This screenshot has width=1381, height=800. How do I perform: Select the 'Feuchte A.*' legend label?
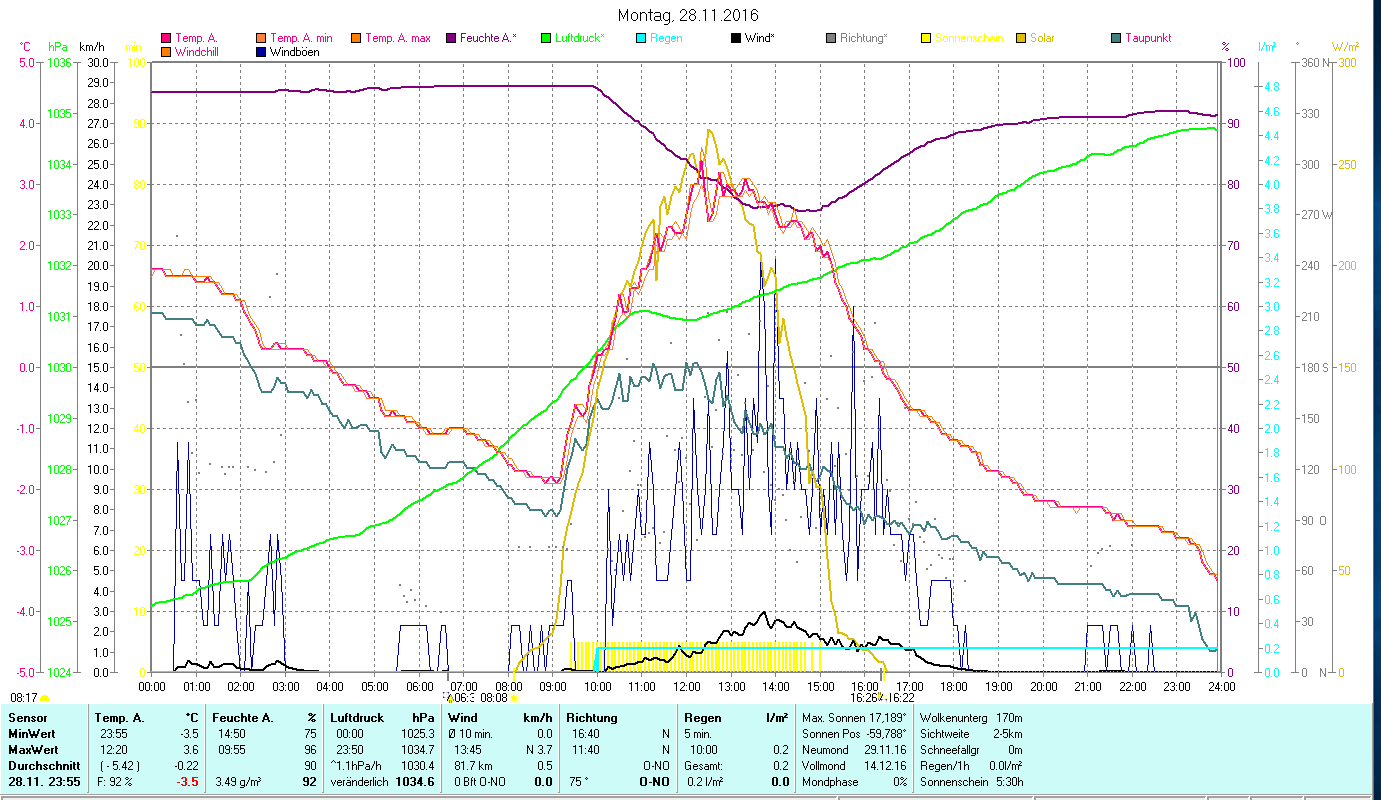pos(488,39)
